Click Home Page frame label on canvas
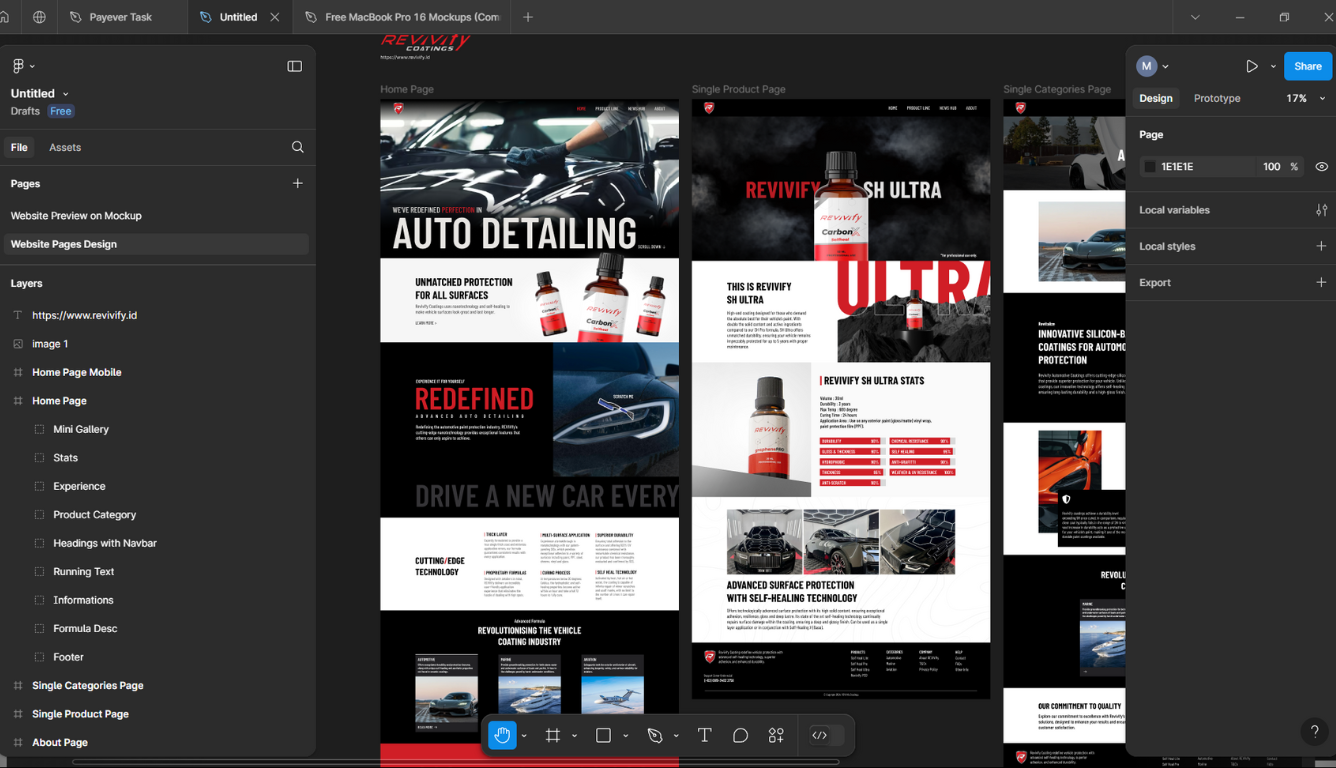 pos(407,89)
